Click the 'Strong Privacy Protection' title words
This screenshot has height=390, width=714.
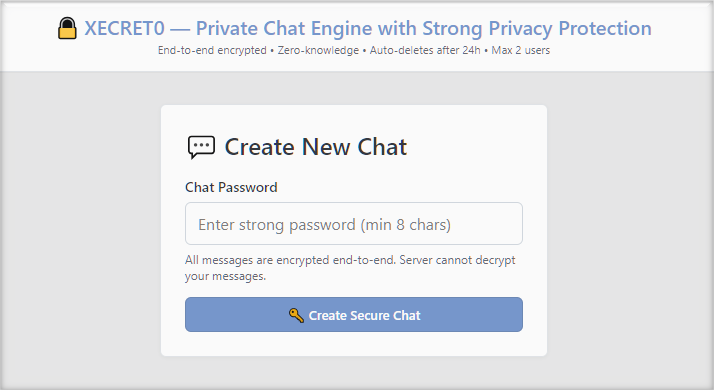tap(537, 28)
